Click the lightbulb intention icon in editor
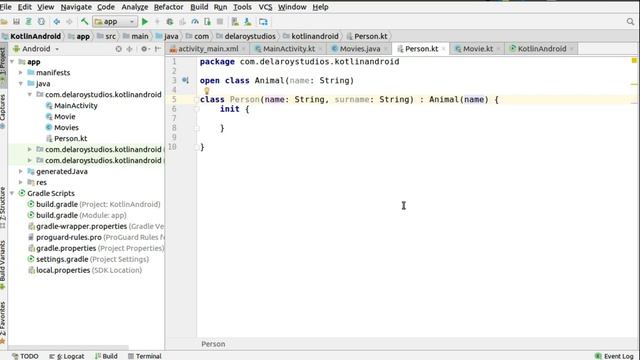This screenshot has width=640, height=360. click(x=207, y=91)
